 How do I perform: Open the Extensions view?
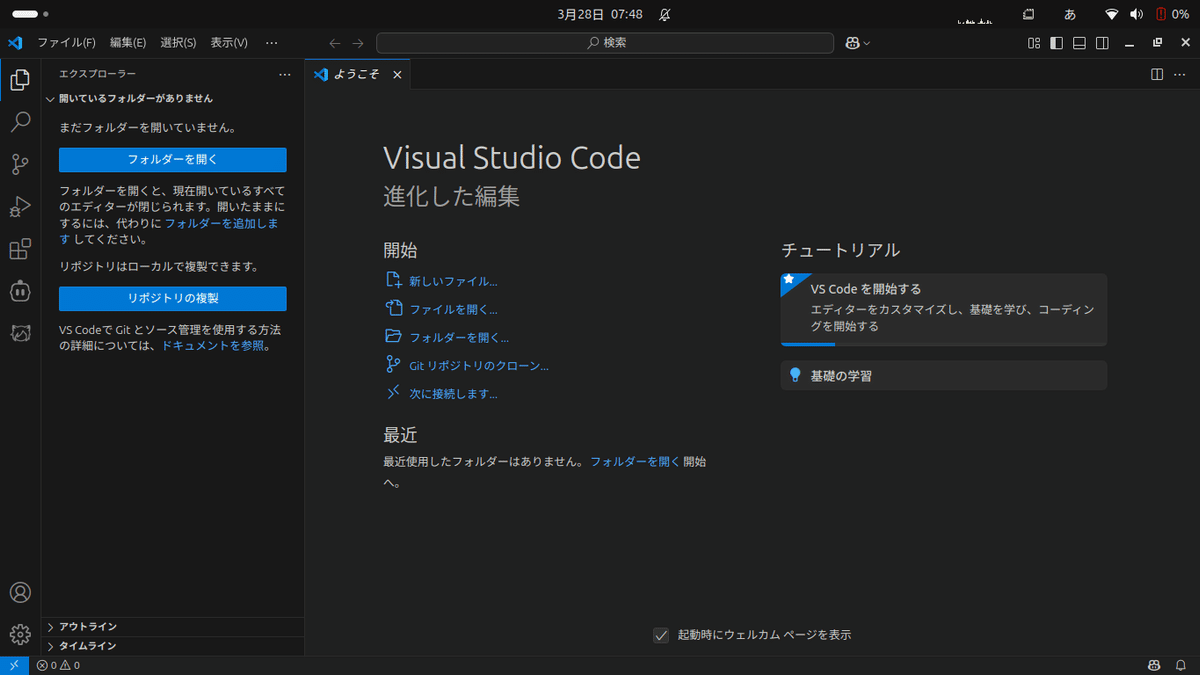(19, 248)
